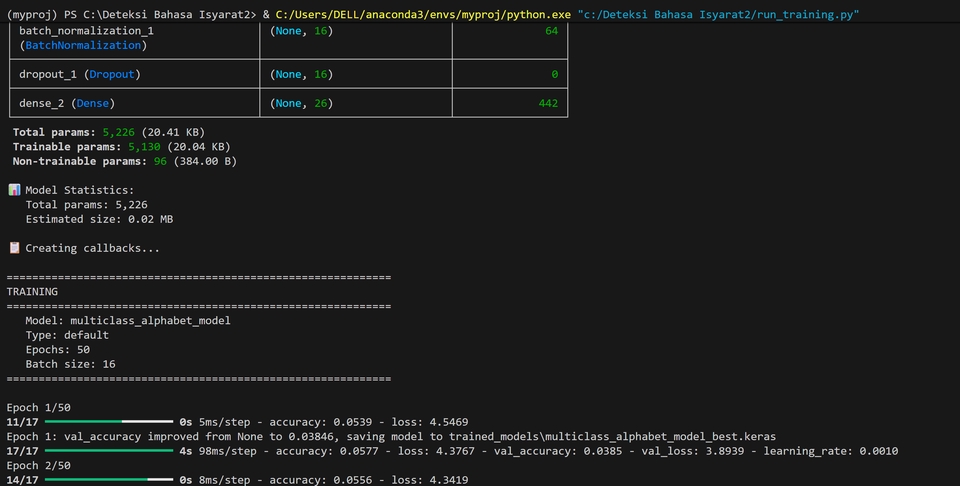Screen dimensions: 960x486
Task: Click the PowerShell prompt text "(myproj) PS"
Action: click(42, 15)
